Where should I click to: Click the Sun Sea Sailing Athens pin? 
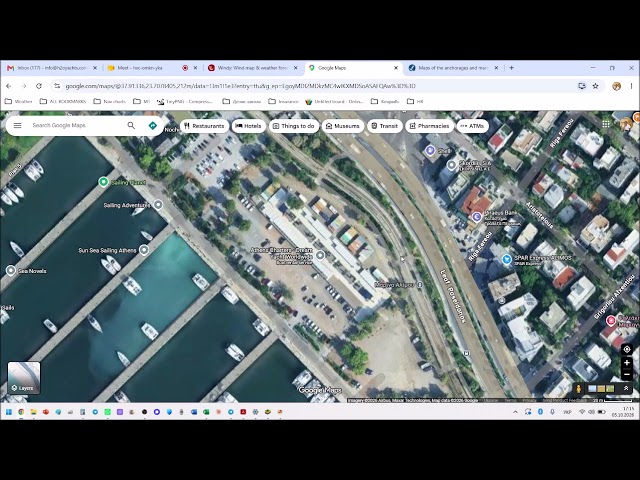point(144,250)
